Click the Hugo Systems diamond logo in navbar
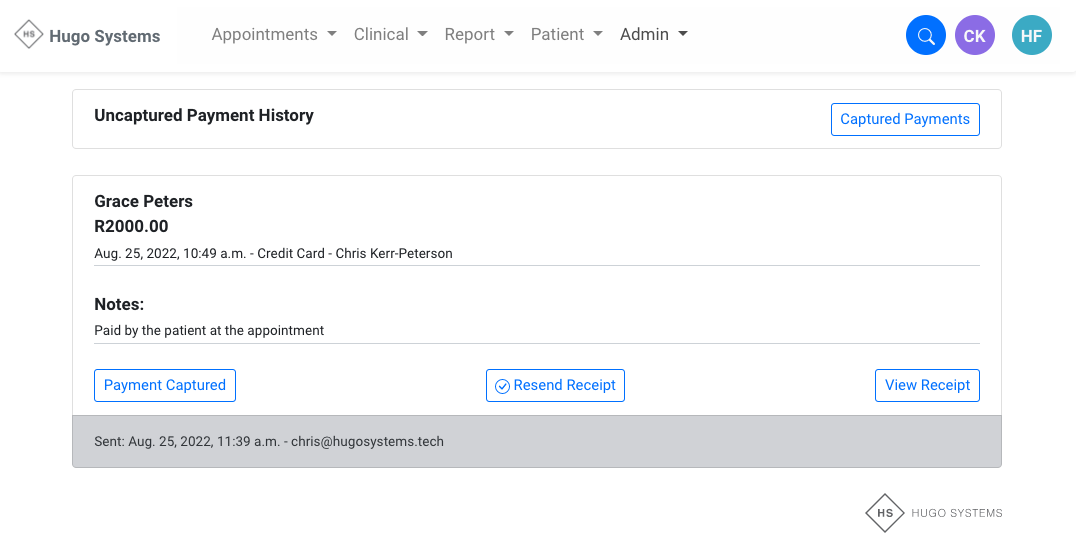The height and width of the screenshot is (552, 1076). click(29, 35)
